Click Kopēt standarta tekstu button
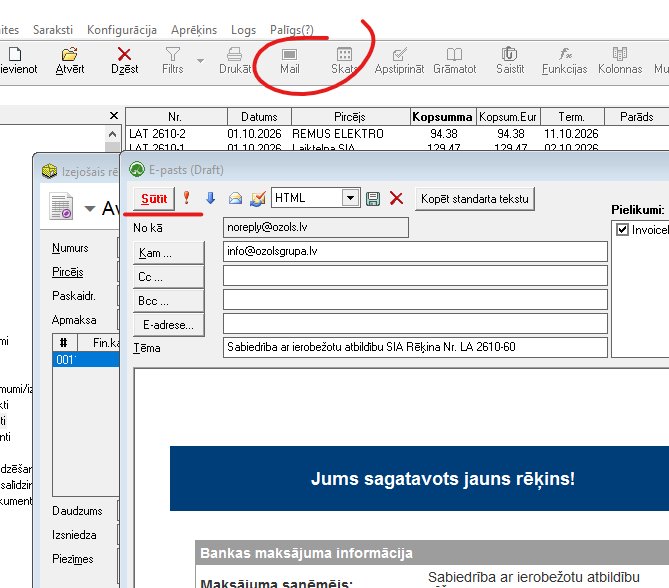 [474, 199]
